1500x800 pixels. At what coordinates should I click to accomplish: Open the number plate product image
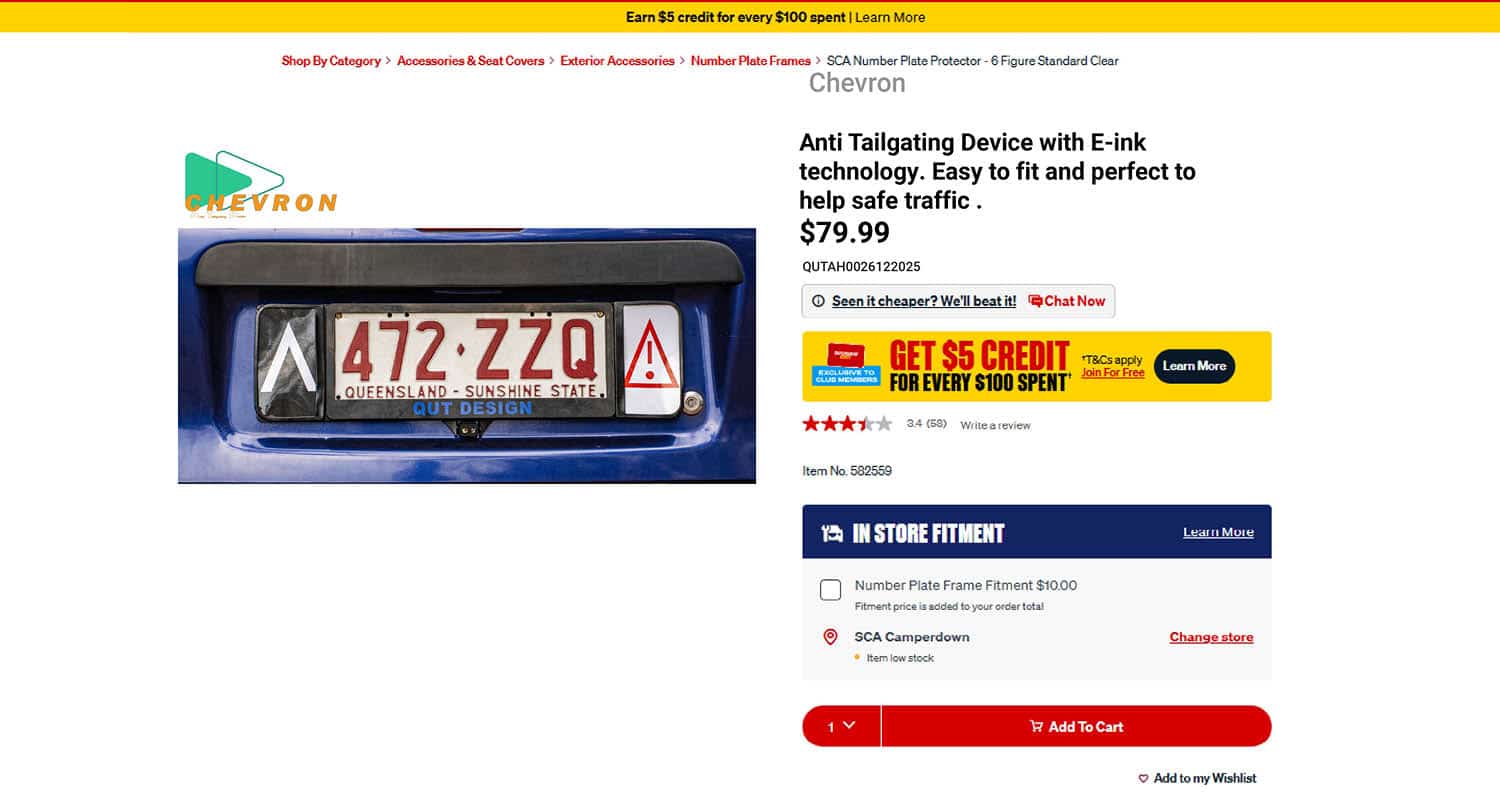467,356
